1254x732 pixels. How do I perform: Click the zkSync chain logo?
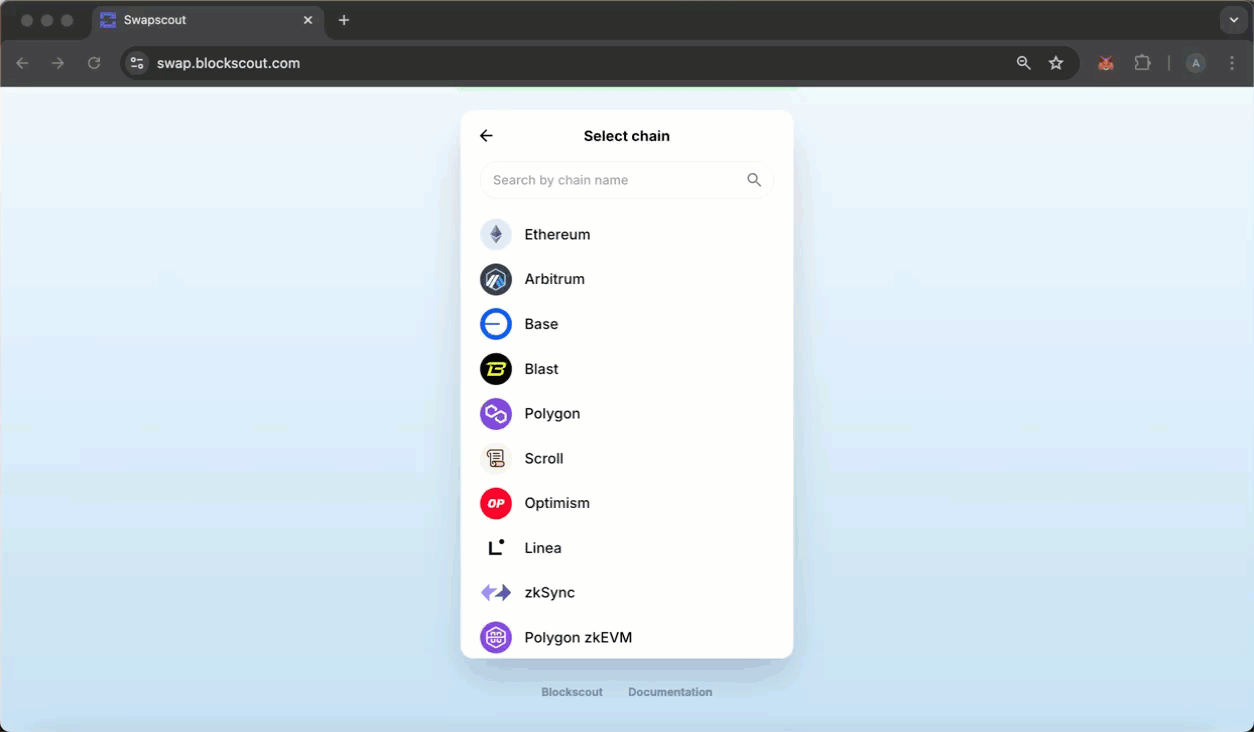point(496,593)
